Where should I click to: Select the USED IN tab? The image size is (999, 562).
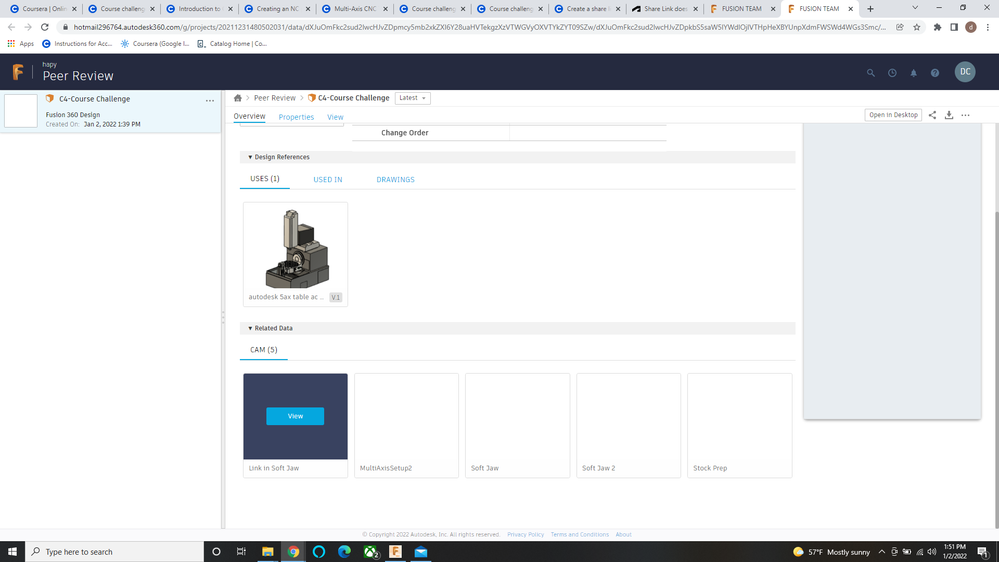327,180
